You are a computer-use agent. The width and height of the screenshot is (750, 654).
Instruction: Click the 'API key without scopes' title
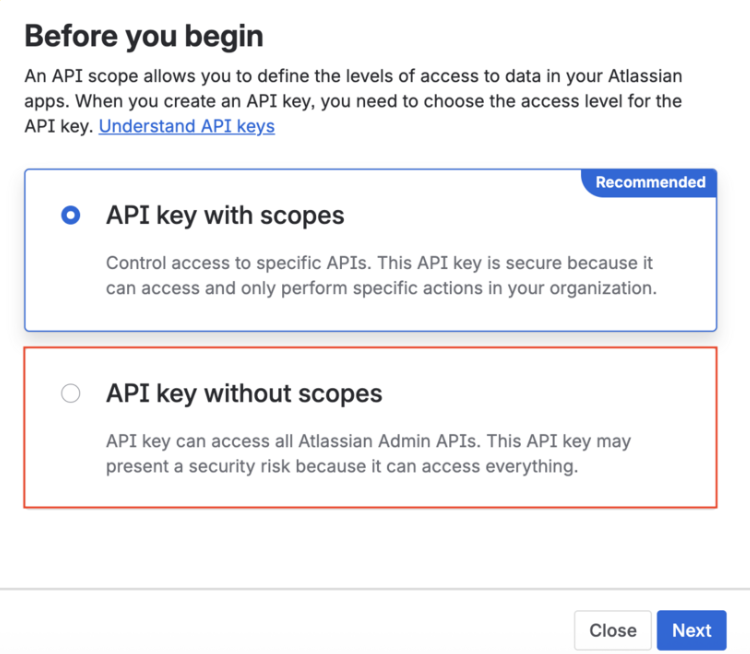click(244, 394)
